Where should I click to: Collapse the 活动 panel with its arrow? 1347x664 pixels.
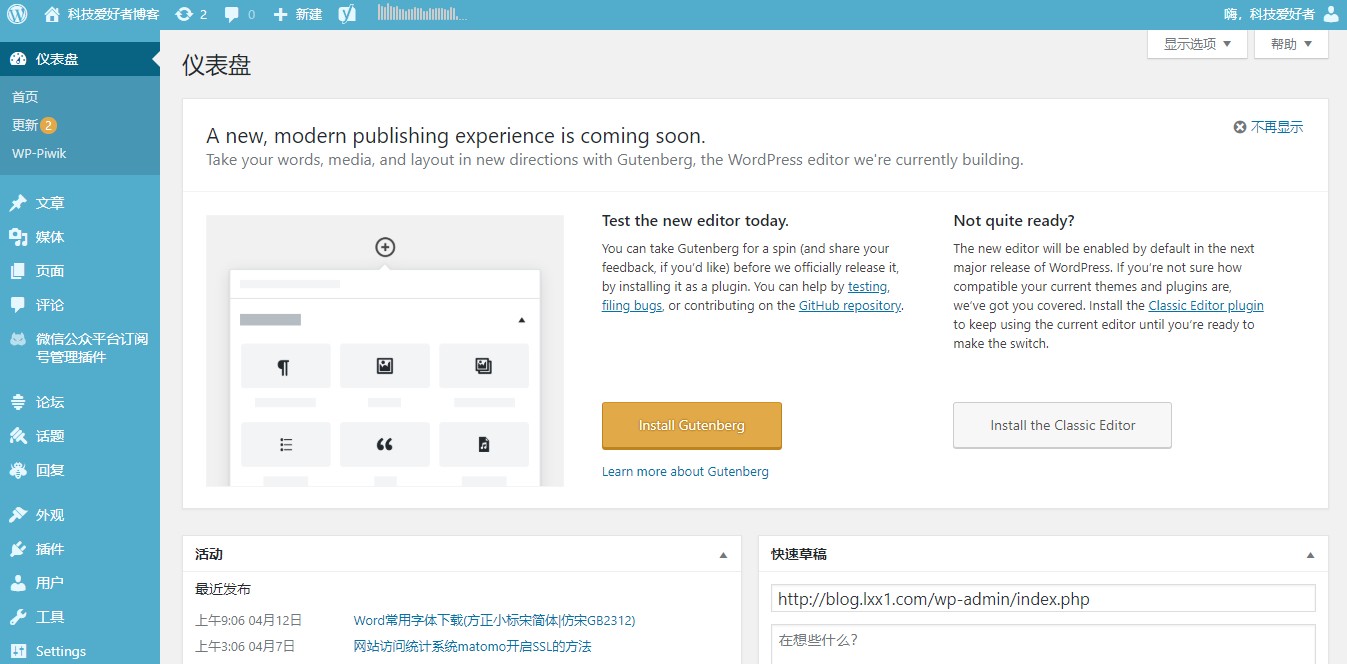tap(724, 555)
